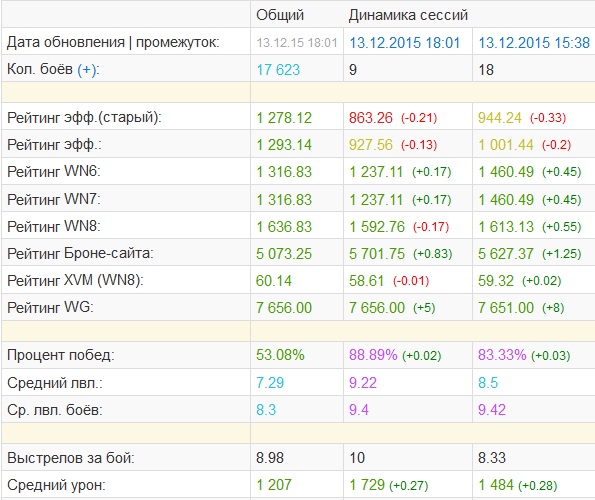This screenshot has height=500, width=595.
Task: Click the WN8 overall value 1 636.83
Action: tap(284, 227)
